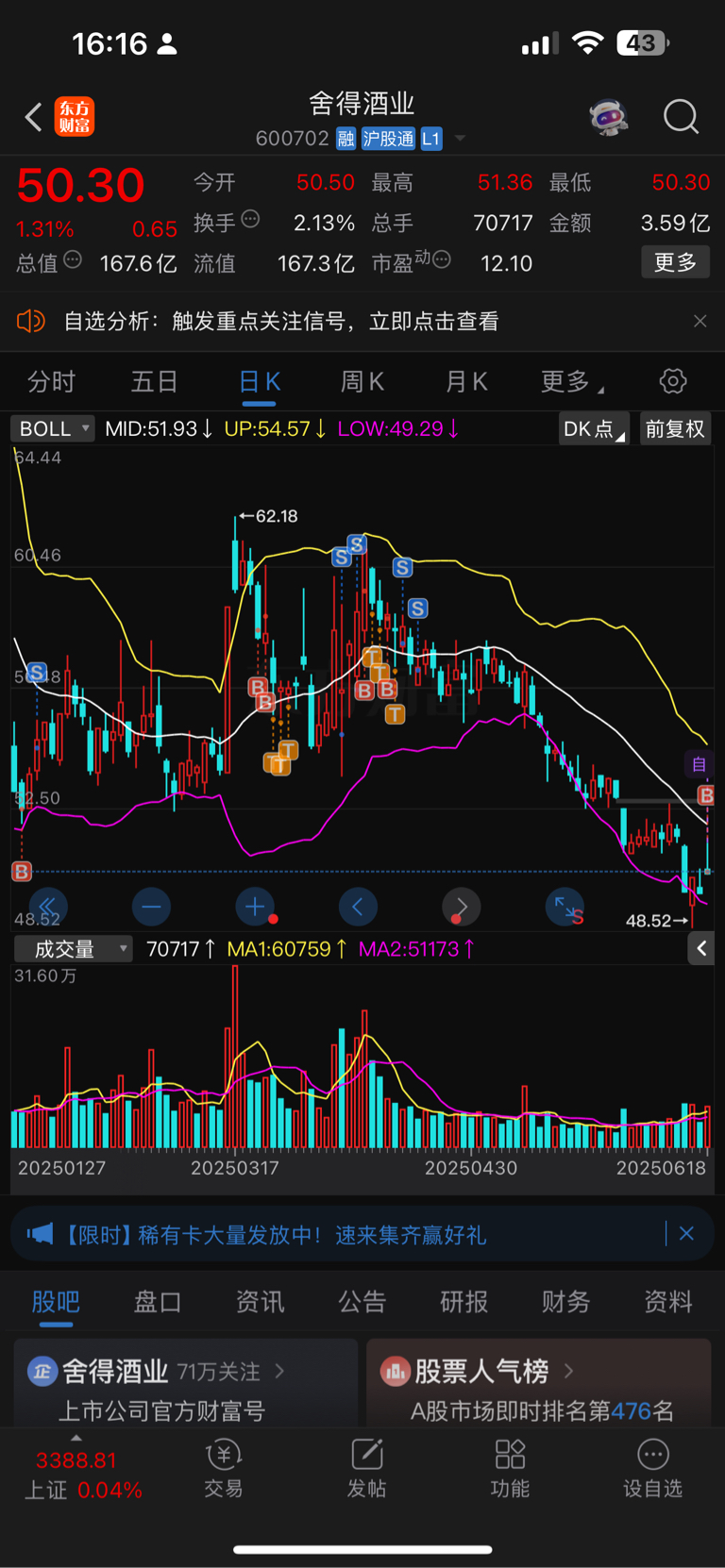Tap 上市公司官方财富号 text

(x=162, y=1410)
